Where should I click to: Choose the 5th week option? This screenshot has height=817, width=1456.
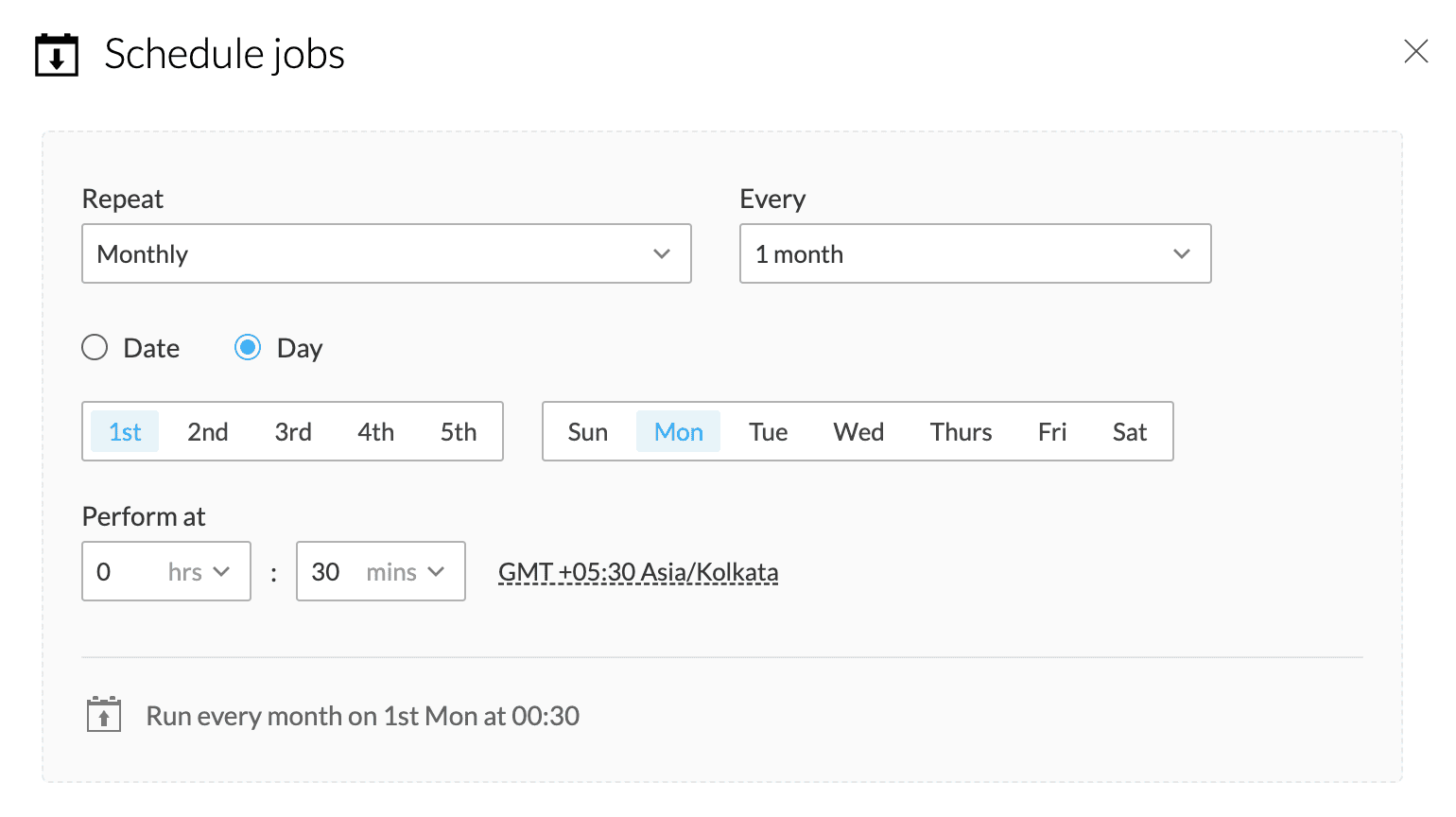tap(459, 432)
